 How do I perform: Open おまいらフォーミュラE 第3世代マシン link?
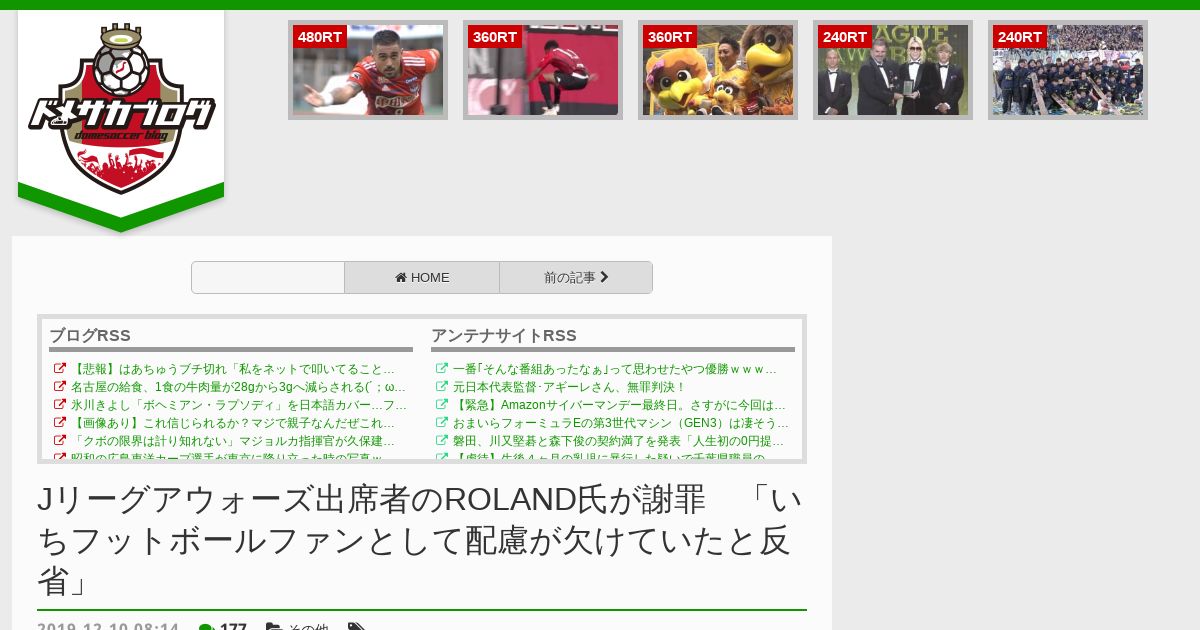pyautogui.click(x=621, y=423)
